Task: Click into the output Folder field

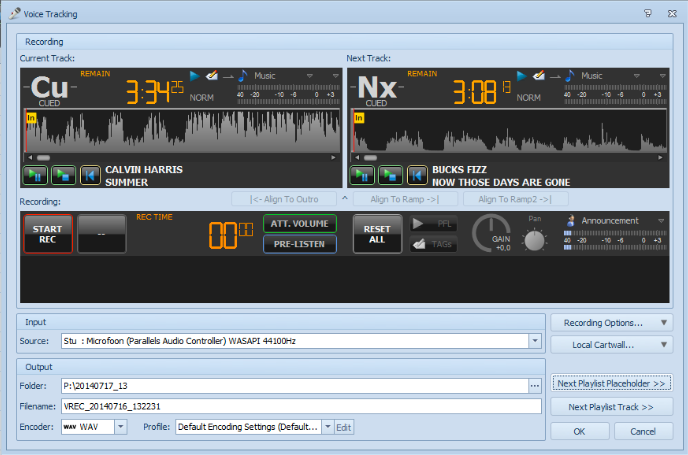Action: click(x=294, y=386)
